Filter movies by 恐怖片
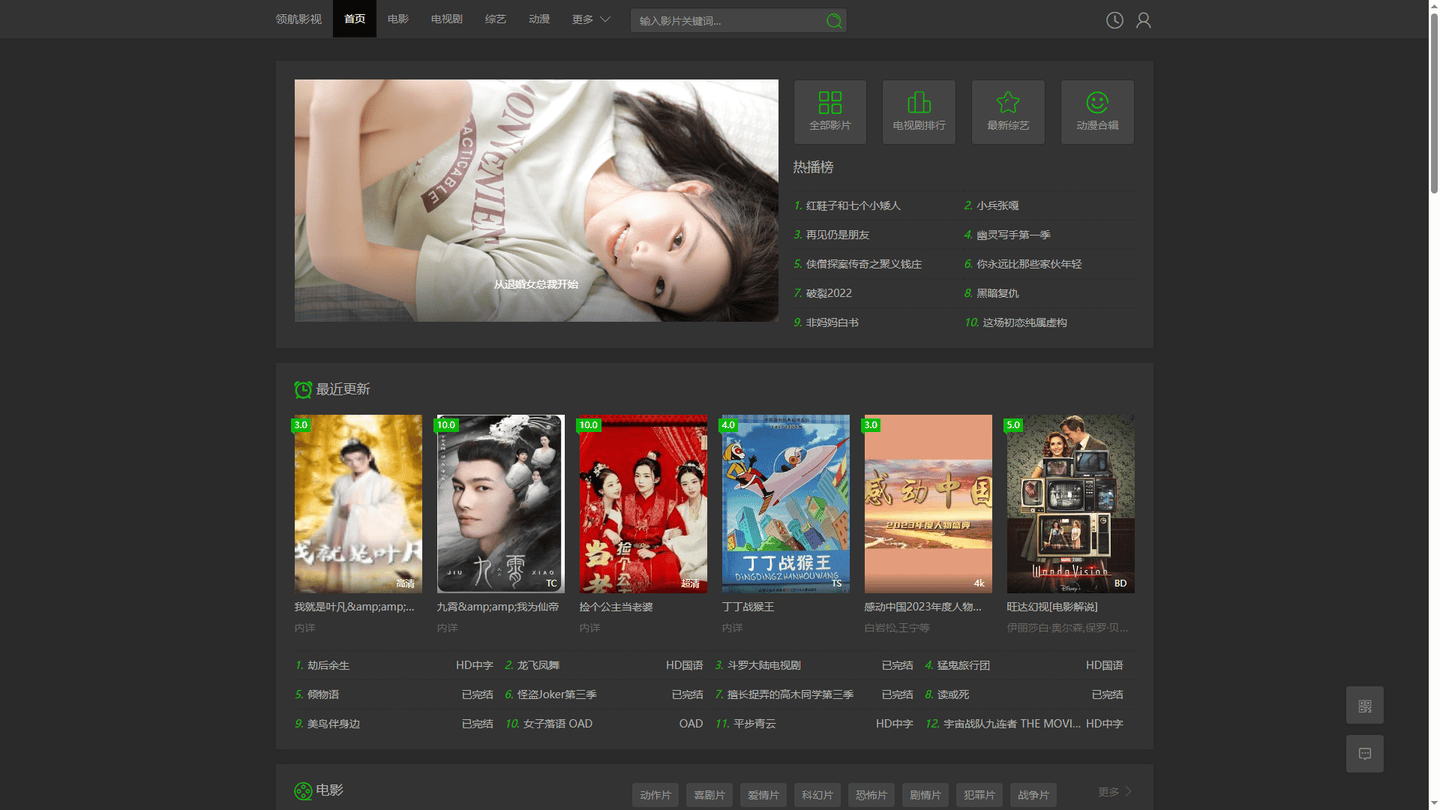Image resolution: width=1440 pixels, height=810 pixels. pos(871,795)
